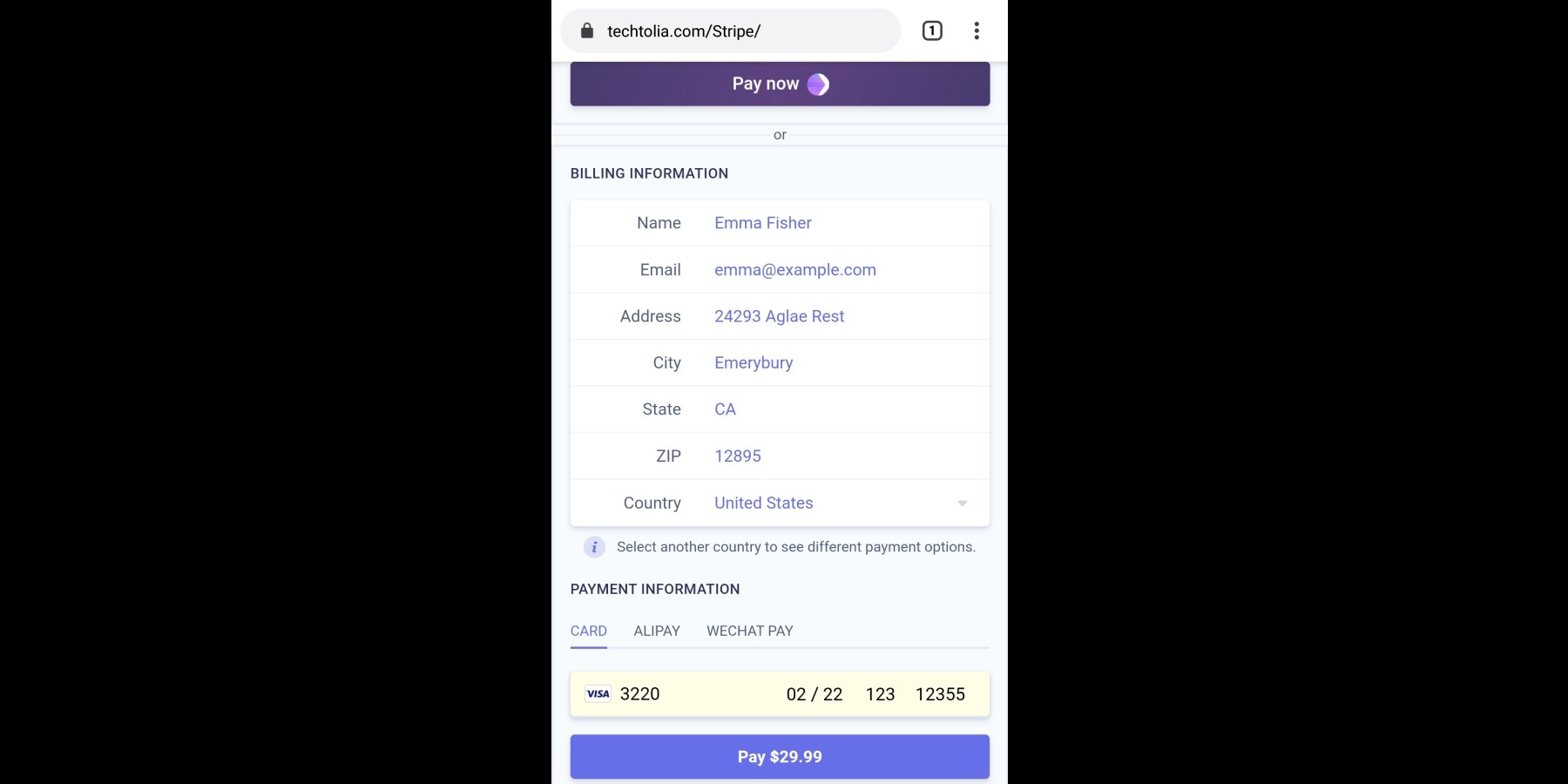Click the Email field emma@example.com
The image size is (1568, 784).
[795, 270]
